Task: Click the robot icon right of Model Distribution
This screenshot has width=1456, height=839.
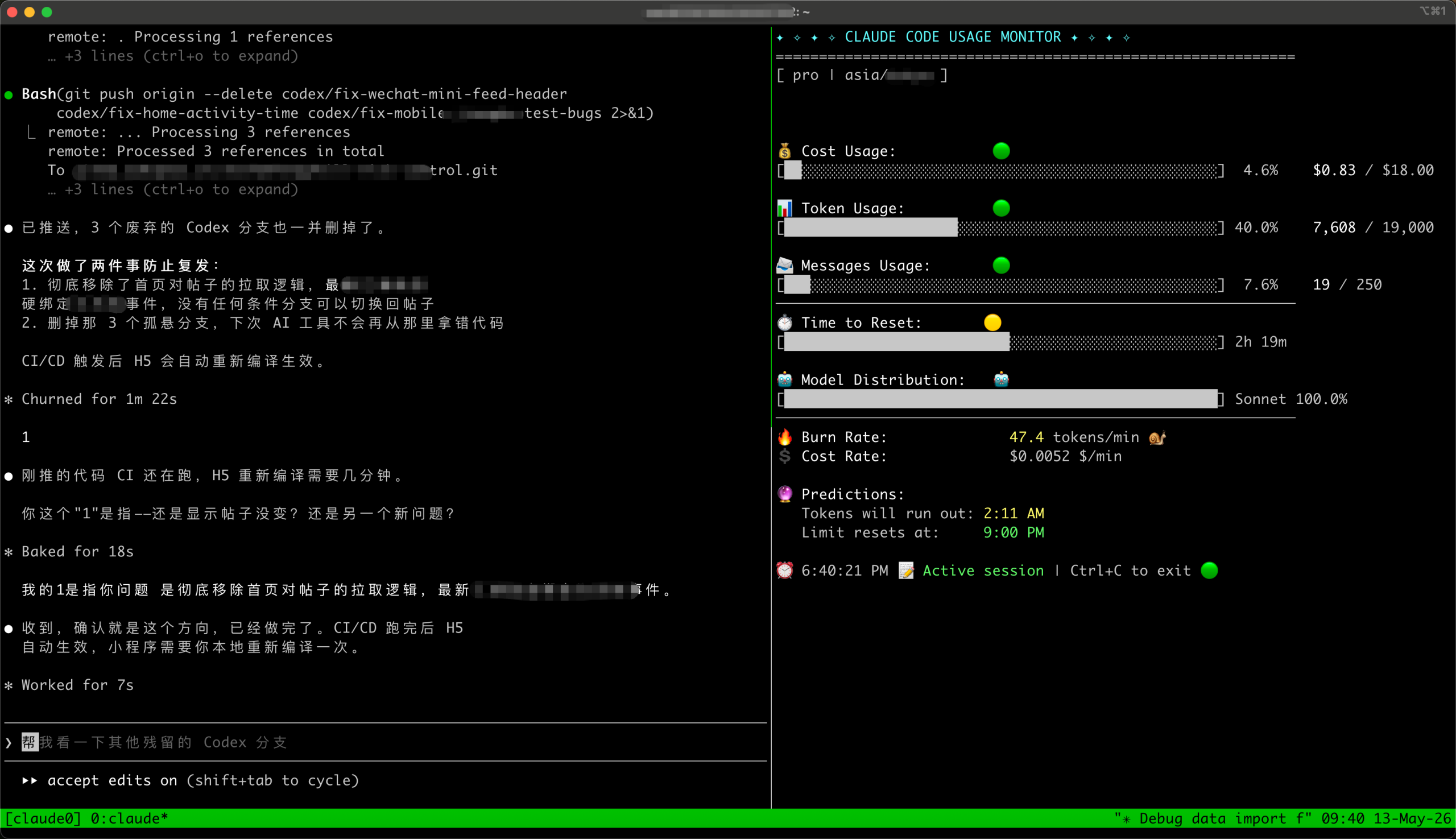Action: (1002, 380)
